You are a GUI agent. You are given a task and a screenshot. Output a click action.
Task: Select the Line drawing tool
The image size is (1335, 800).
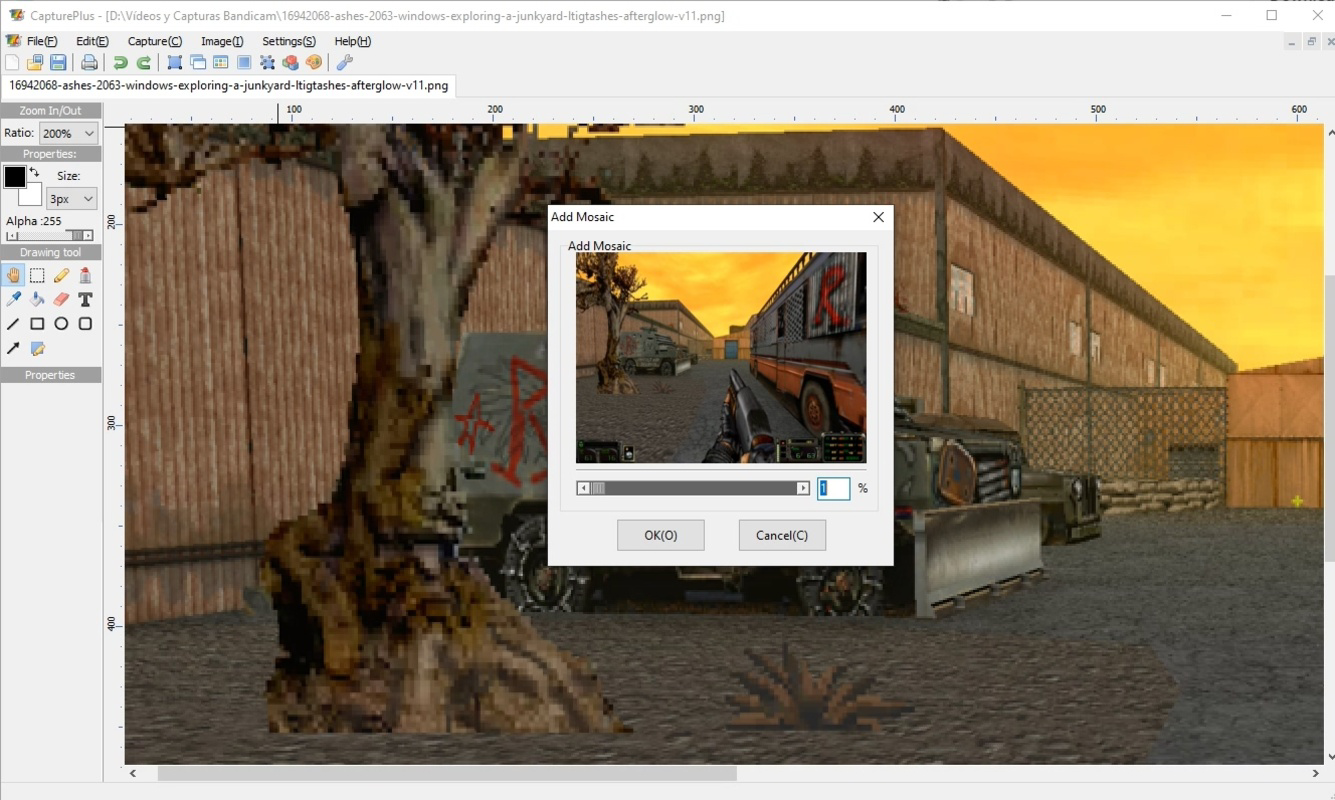coord(13,324)
